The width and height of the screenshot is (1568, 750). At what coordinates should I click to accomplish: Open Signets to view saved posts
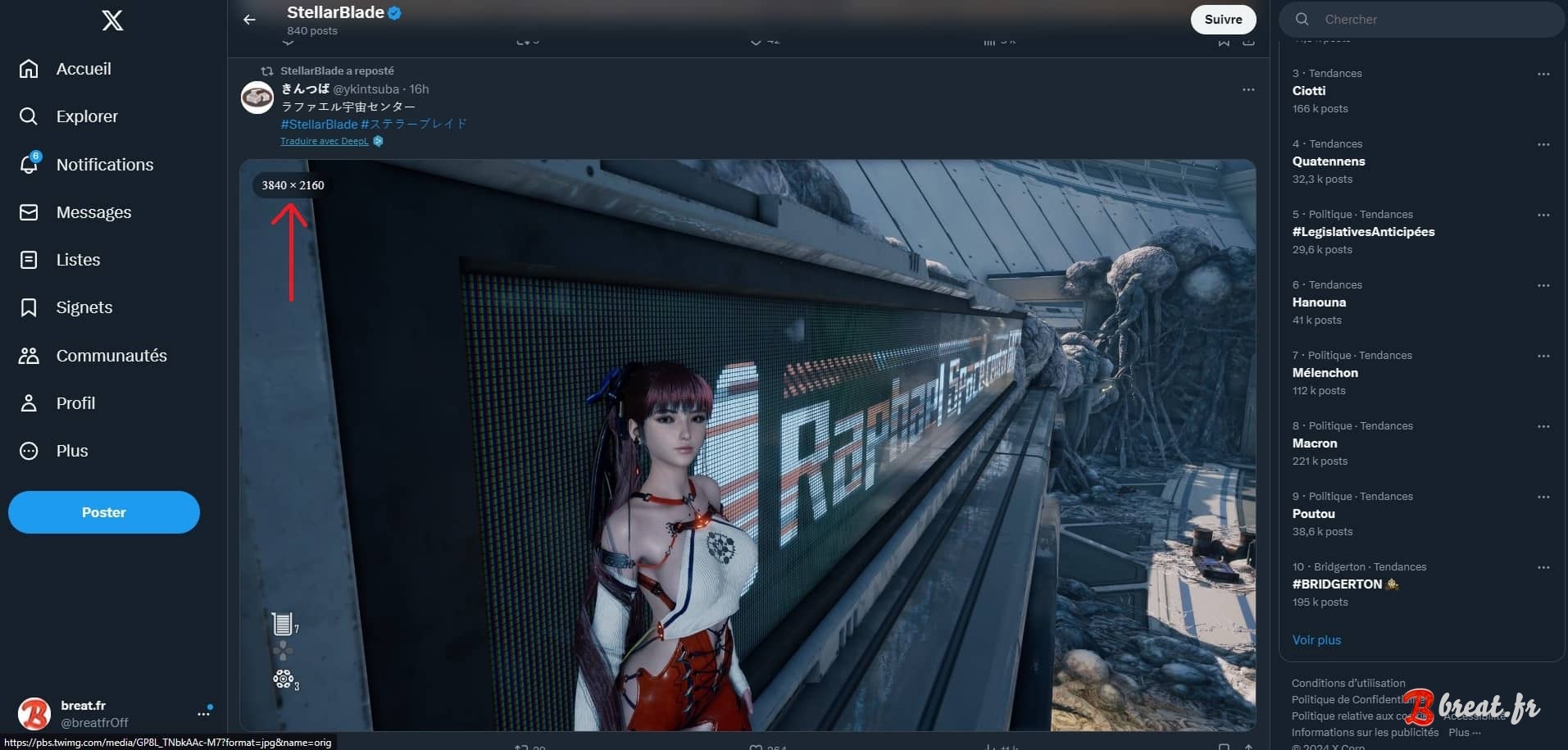pos(84,307)
